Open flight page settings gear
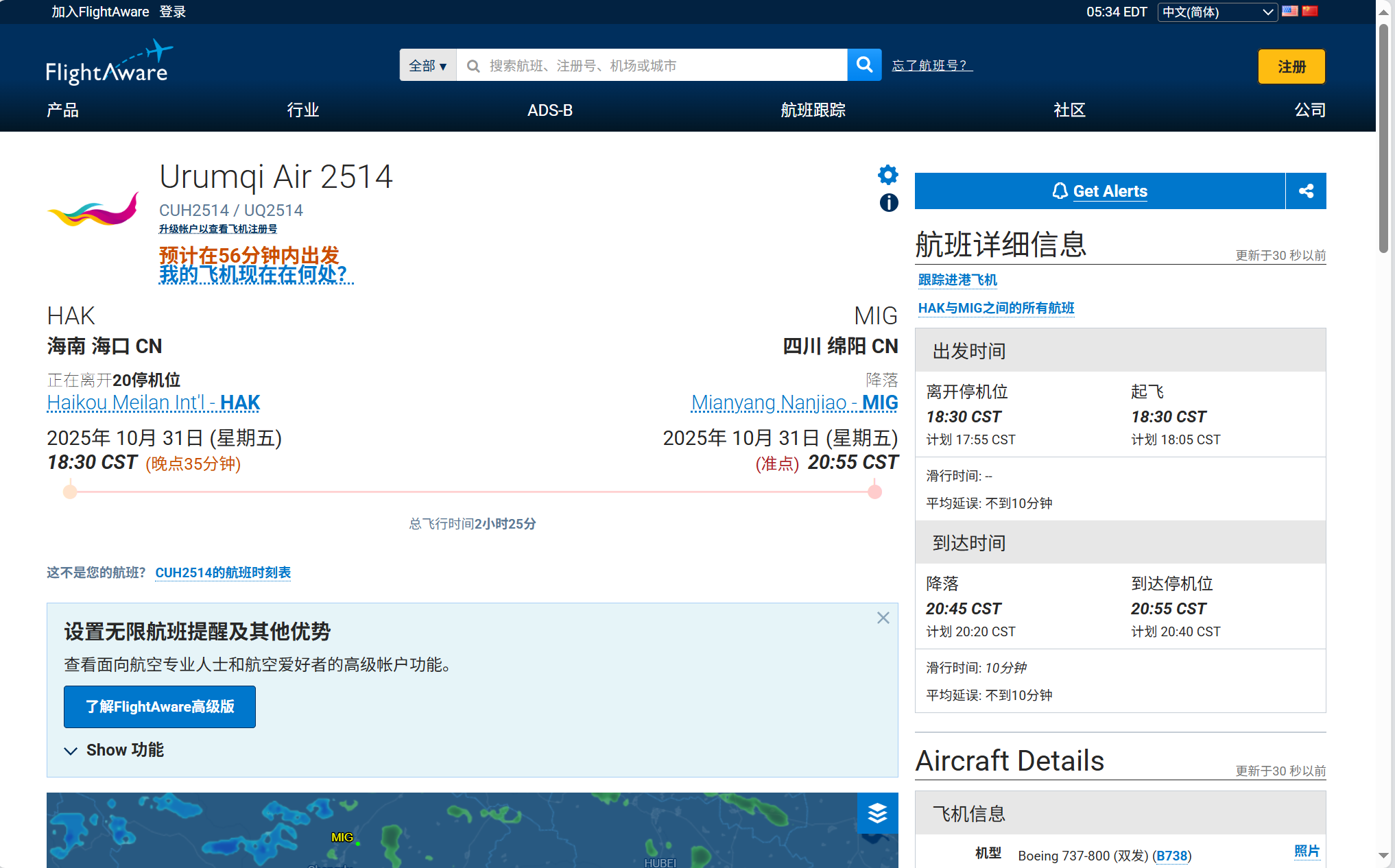This screenshot has height=868, width=1395. coord(888,175)
